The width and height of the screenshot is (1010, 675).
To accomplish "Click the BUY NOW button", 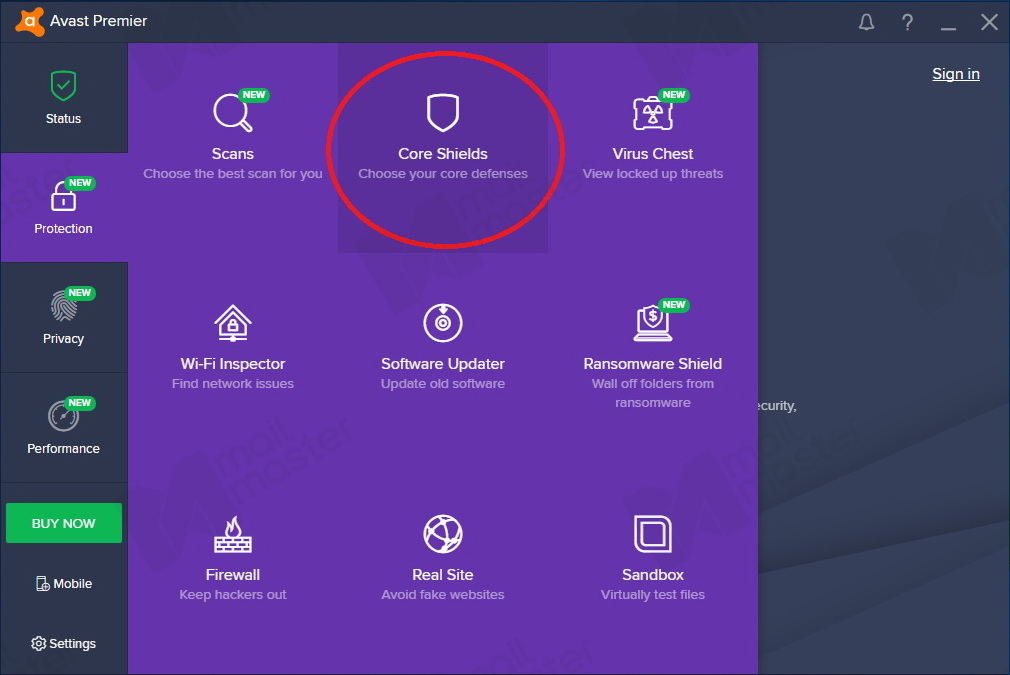I will (x=64, y=523).
